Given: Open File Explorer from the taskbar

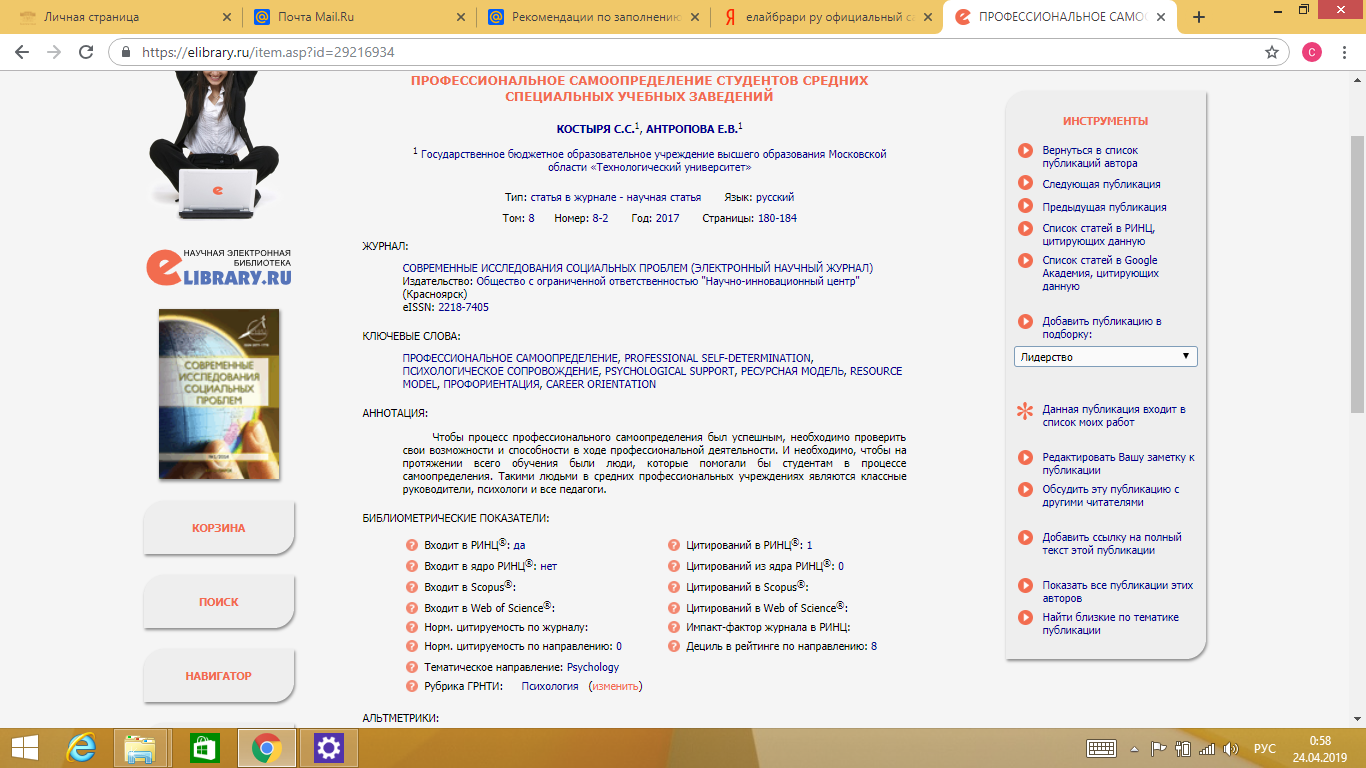Looking at the screenshot, I should pyautogui.click(x=141, y=747).
